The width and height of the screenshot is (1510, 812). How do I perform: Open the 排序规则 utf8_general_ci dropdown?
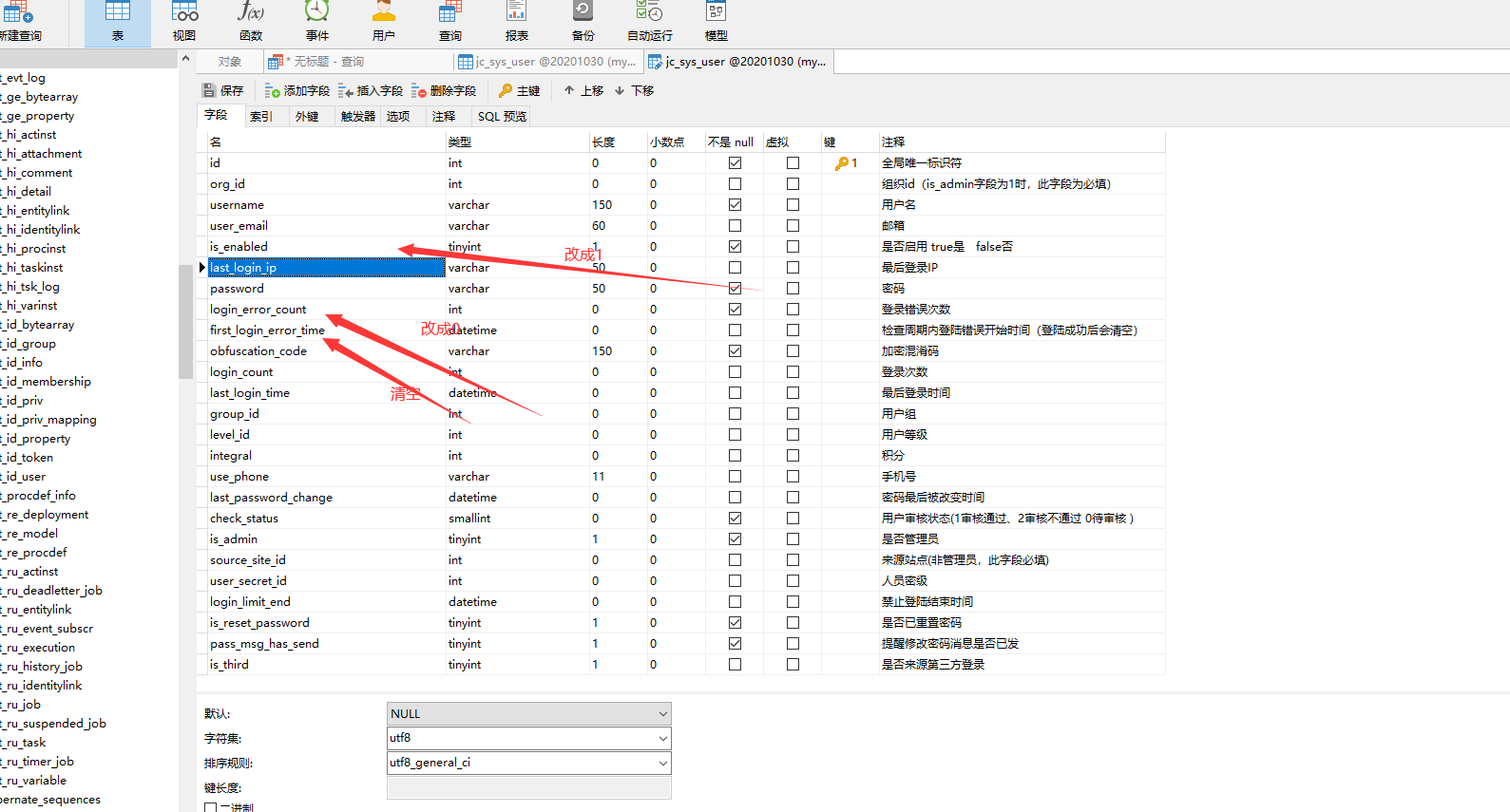pos(528,763)
